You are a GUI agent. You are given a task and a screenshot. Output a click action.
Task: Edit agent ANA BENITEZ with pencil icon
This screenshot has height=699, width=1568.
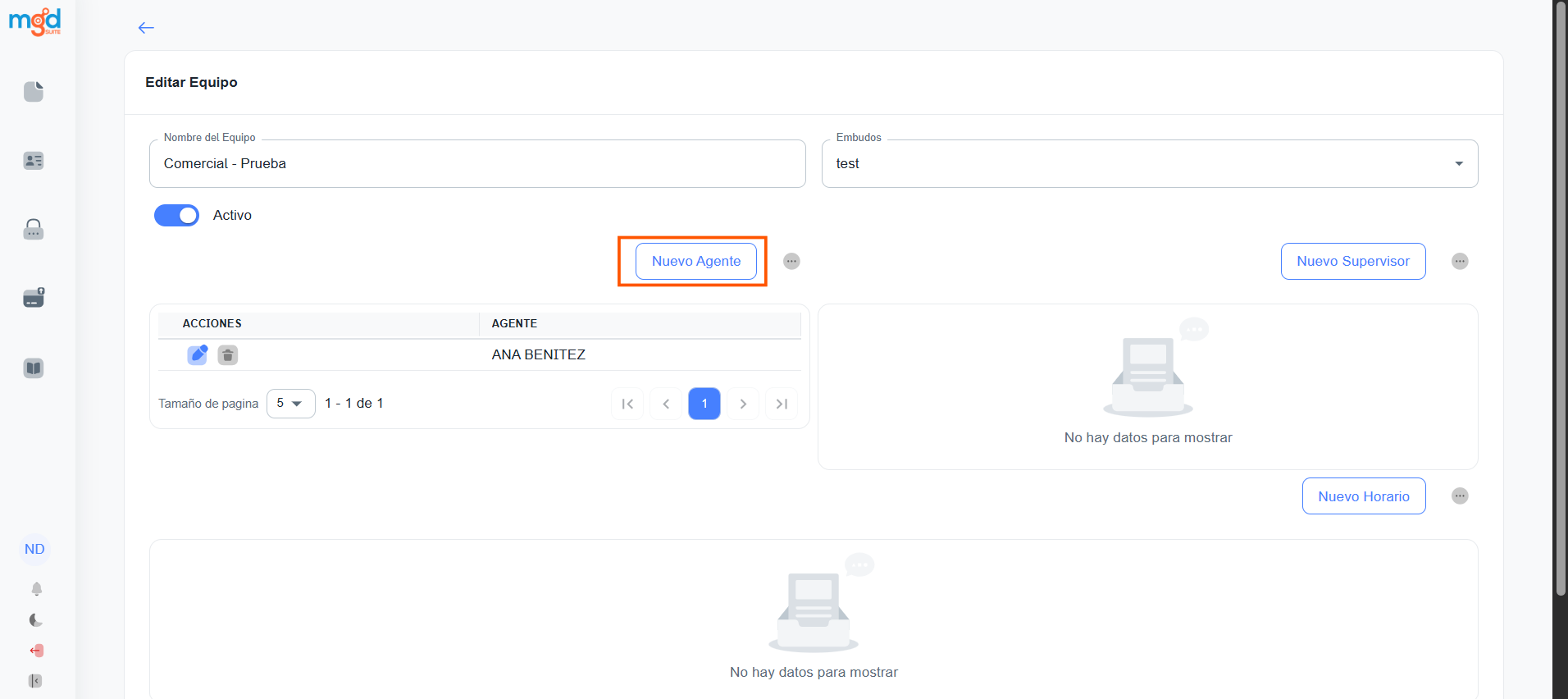pyautogui.click(x=198, y=354)
